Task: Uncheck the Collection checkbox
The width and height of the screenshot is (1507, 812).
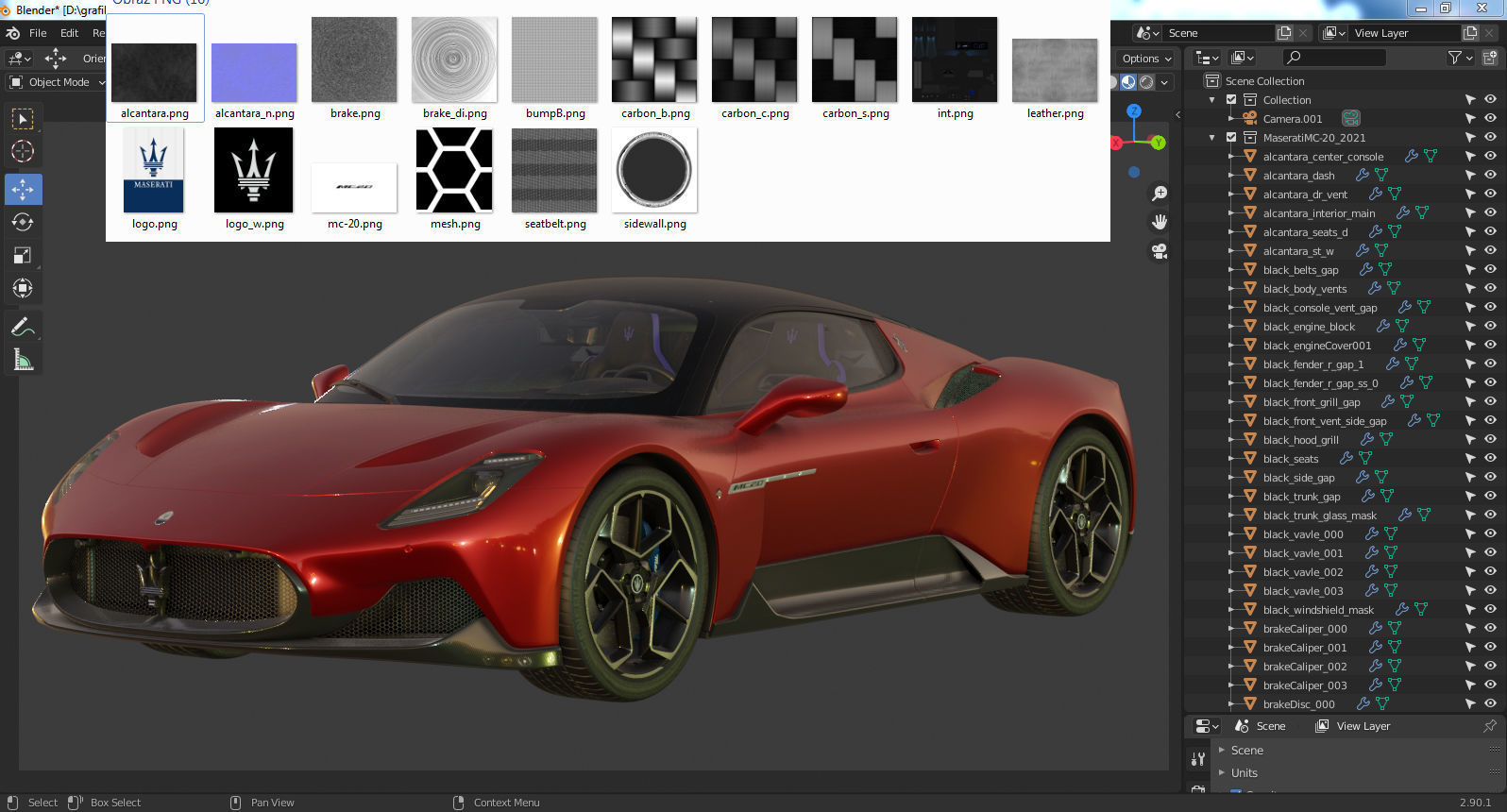Action: pyautogui.click(x=1231, y=100)
